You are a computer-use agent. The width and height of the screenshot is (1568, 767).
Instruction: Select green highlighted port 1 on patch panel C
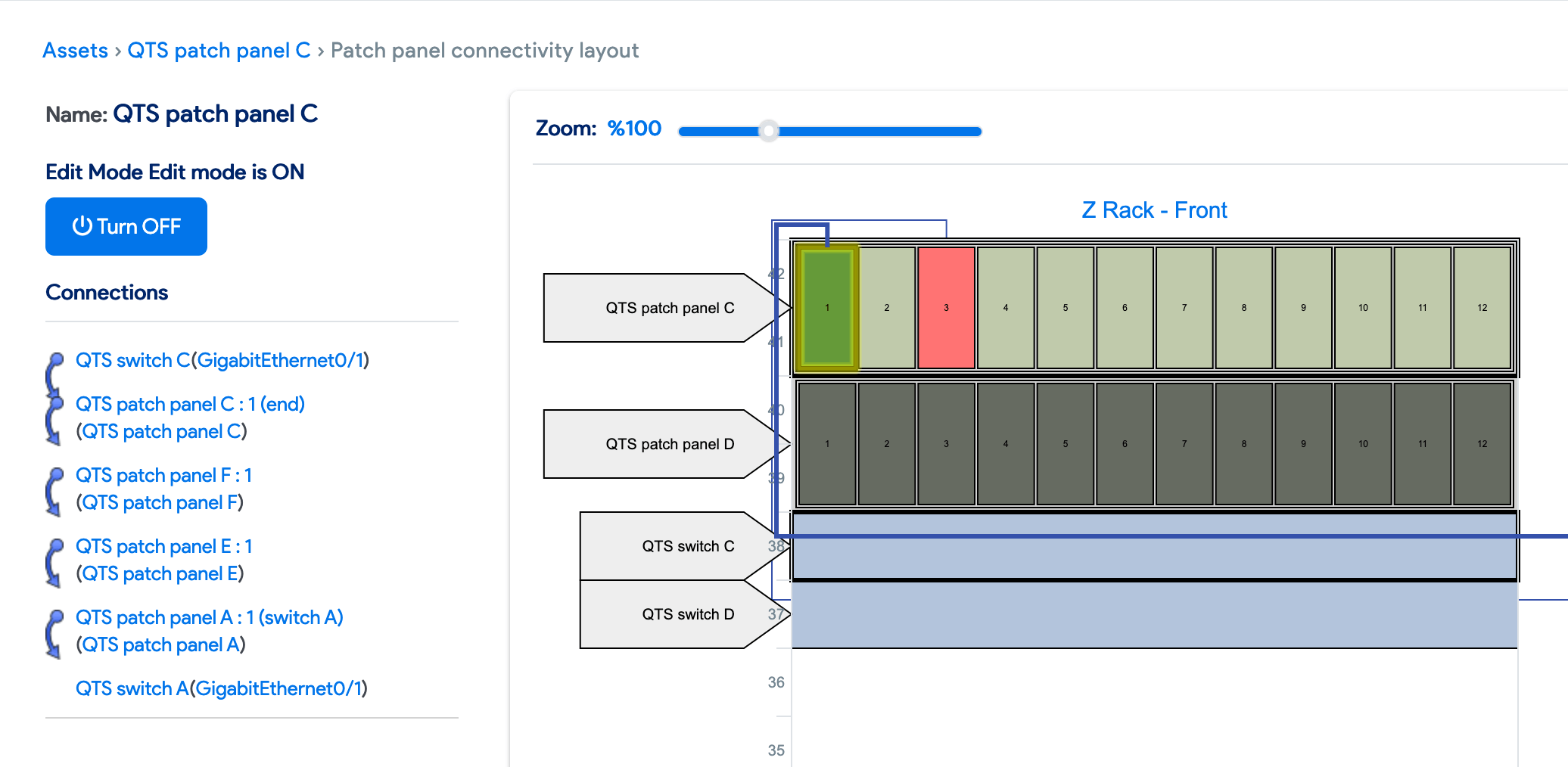click(827, 307)
